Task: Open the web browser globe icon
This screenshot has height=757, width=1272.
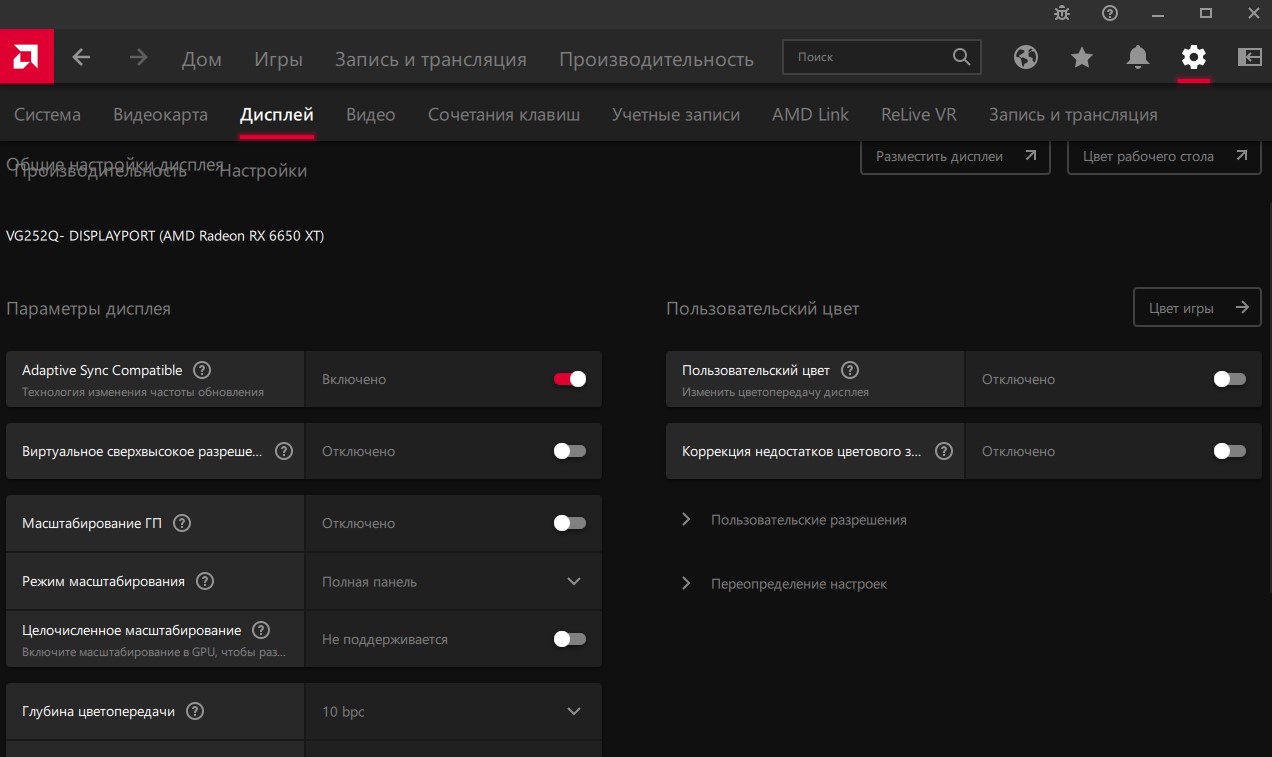Action: pos(1026,57)
